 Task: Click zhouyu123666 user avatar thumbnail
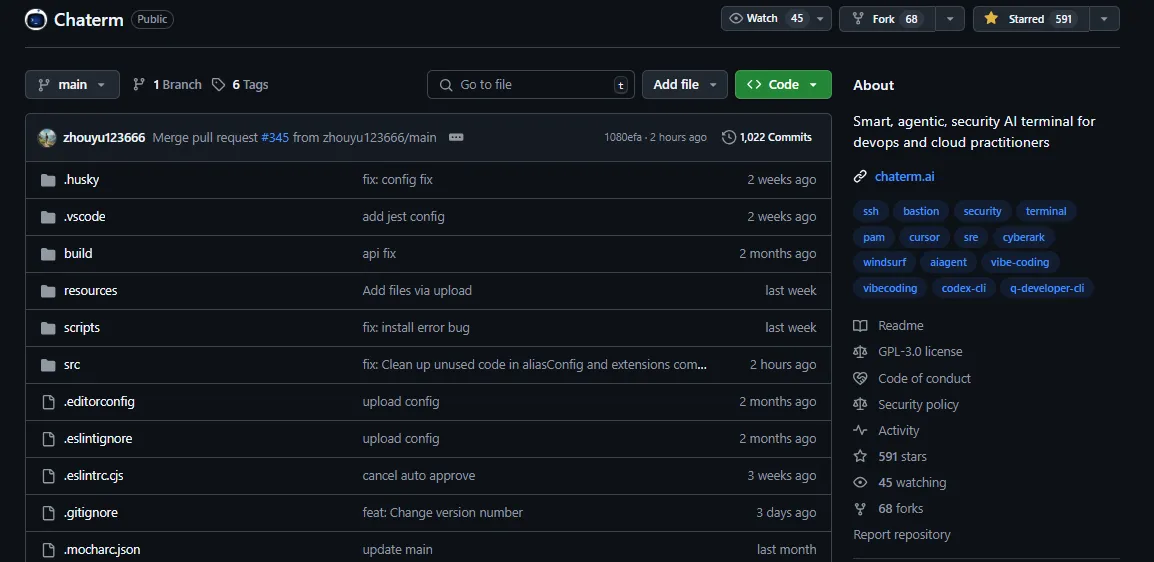coord(47,138)
